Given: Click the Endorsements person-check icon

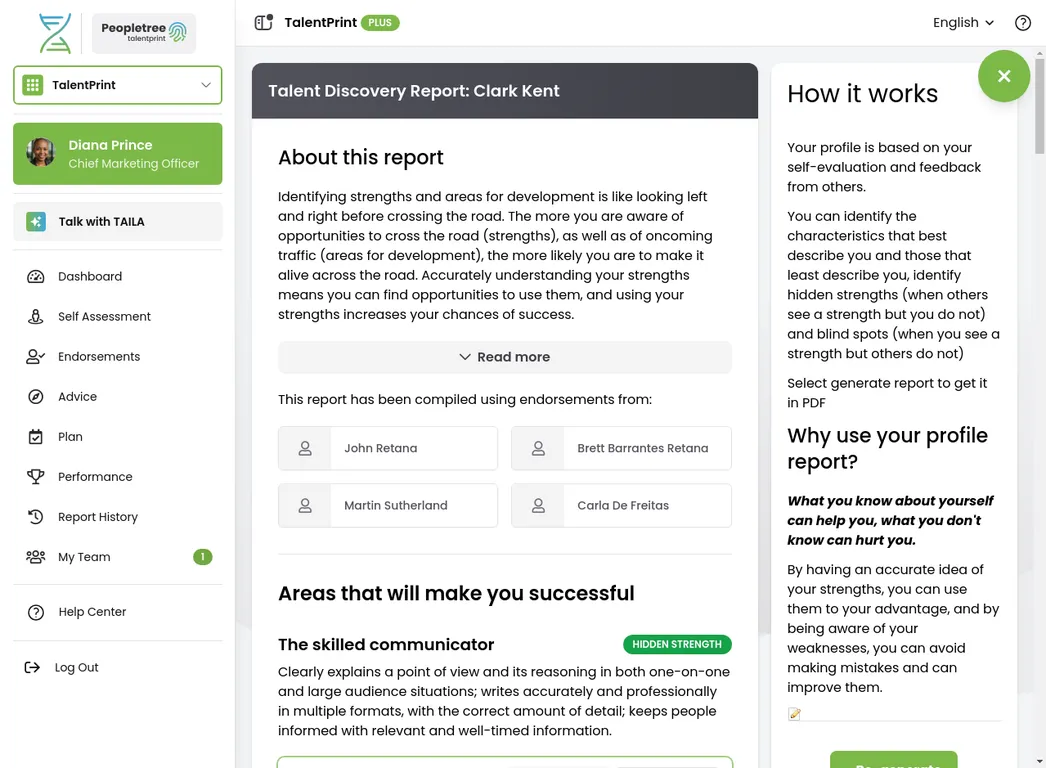Looking at the screenshot, I should [x=35, y=356].
